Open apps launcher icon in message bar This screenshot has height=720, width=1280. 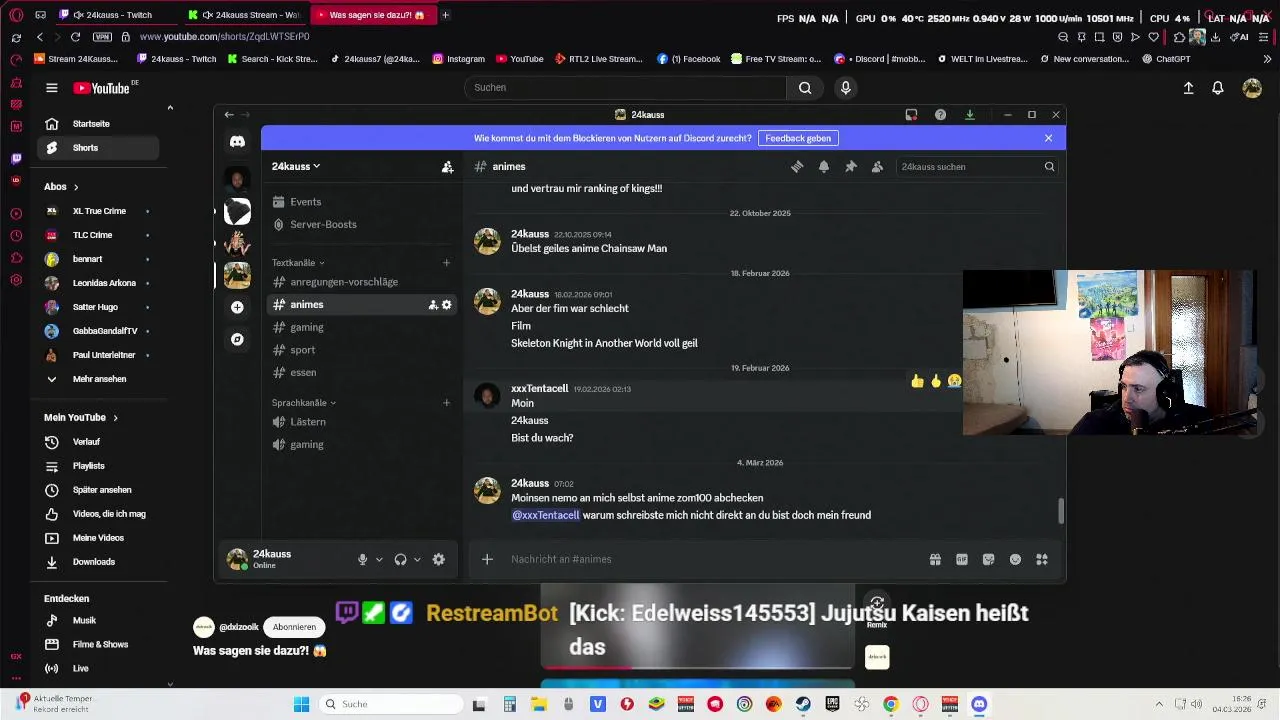1042,560
